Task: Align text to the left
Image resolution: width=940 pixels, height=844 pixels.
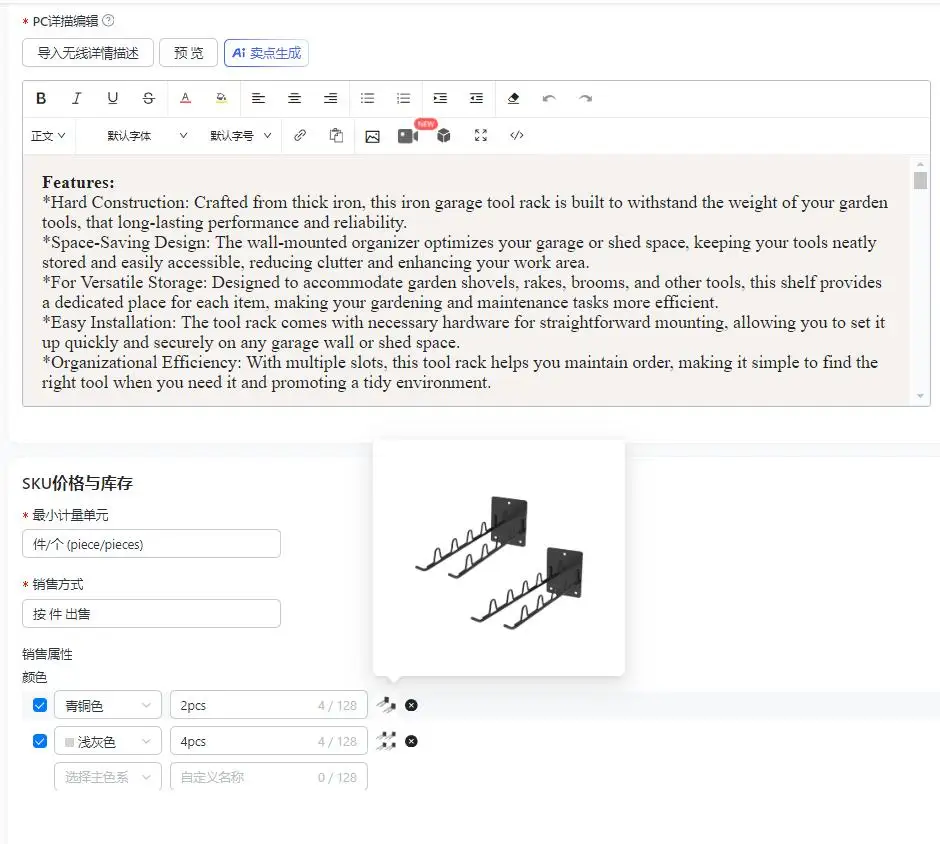Action: tap(258, 98)
